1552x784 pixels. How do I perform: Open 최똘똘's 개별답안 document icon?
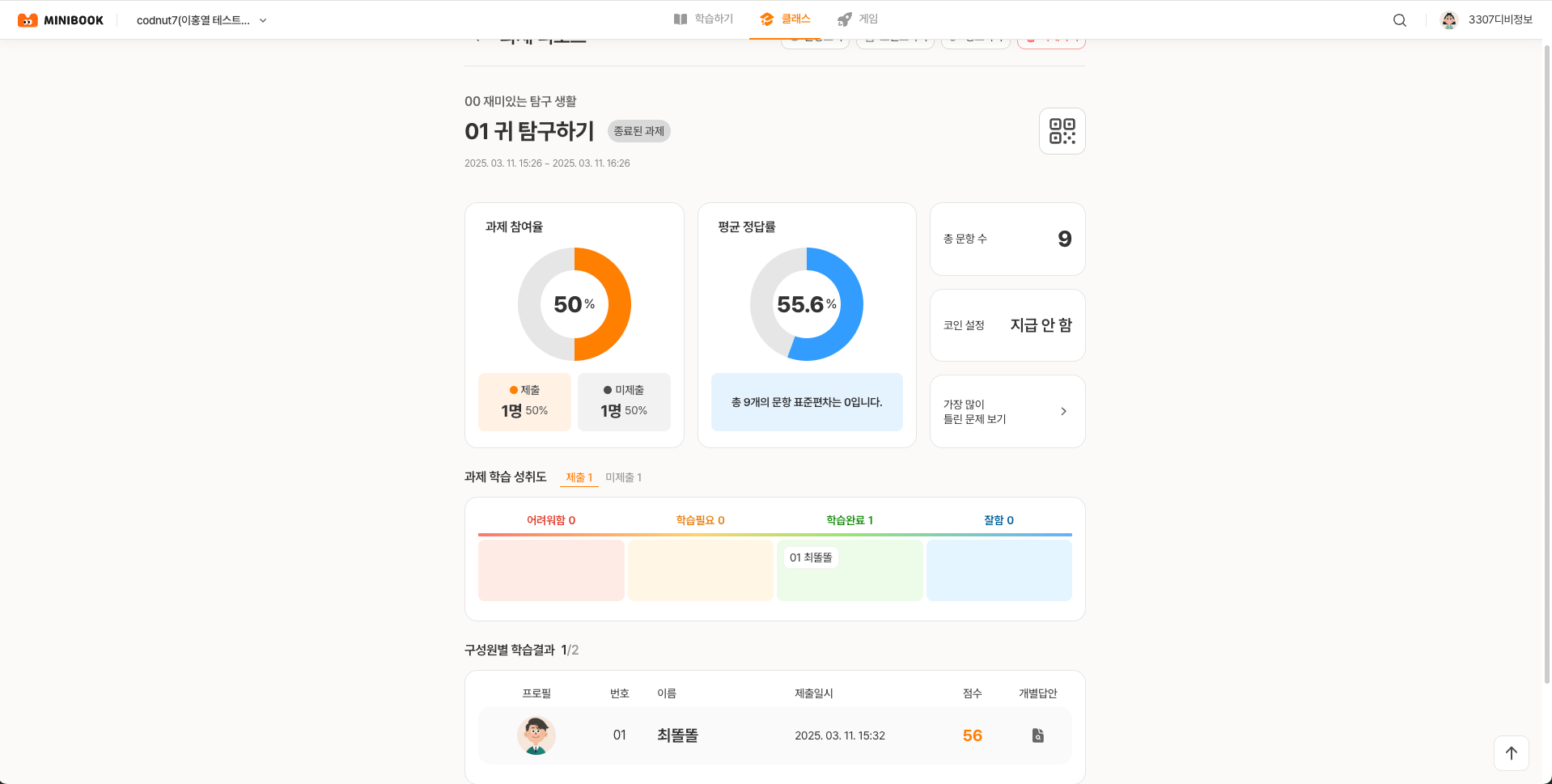pos(1037,735)
